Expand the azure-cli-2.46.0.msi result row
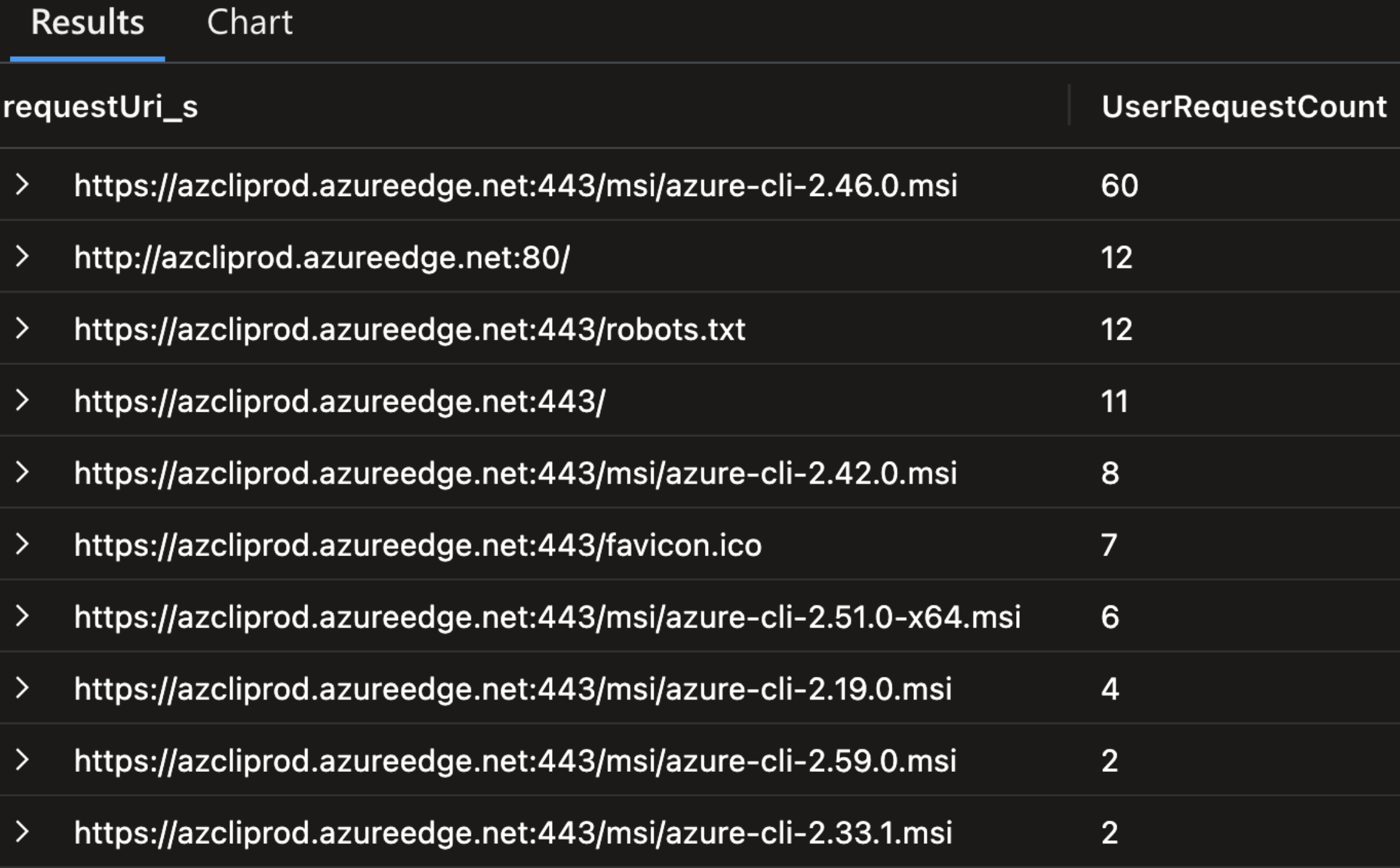The image size is (1400, 868). (22, 184)
